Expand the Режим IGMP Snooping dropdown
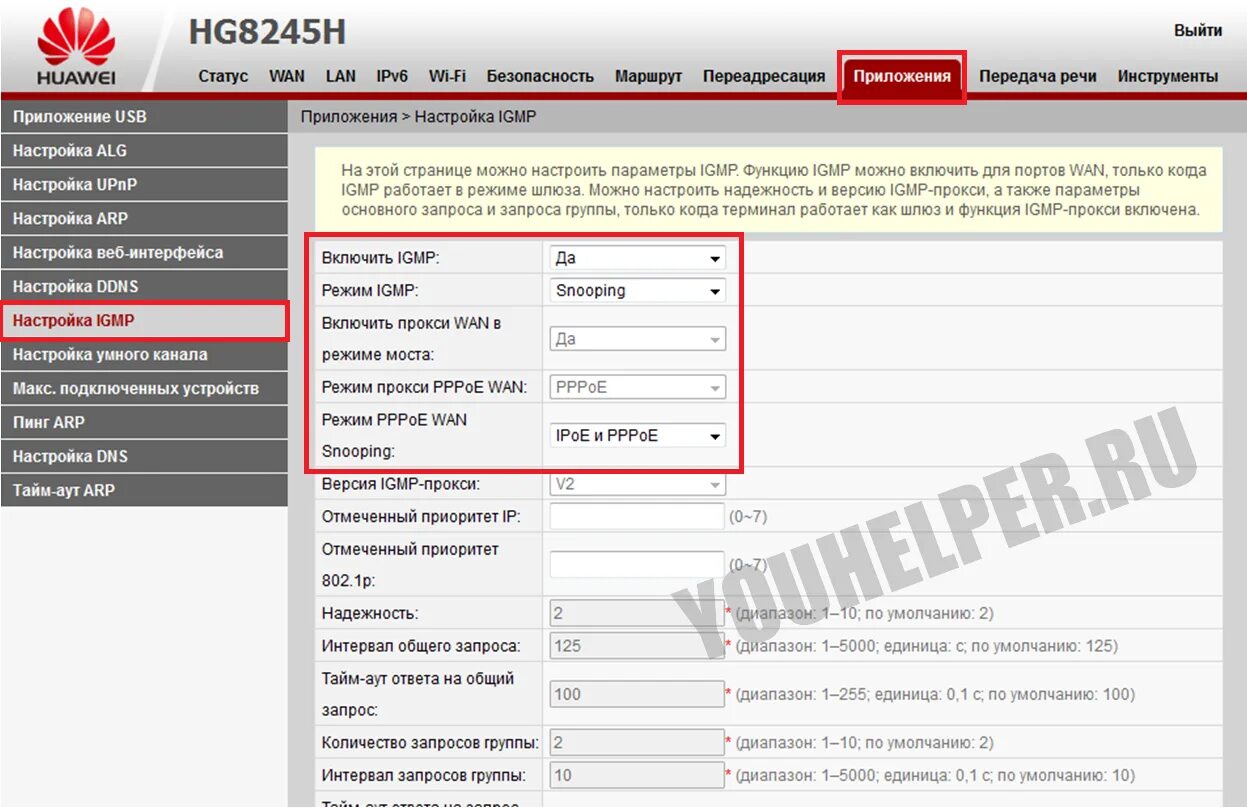 [x=637, y=291]
